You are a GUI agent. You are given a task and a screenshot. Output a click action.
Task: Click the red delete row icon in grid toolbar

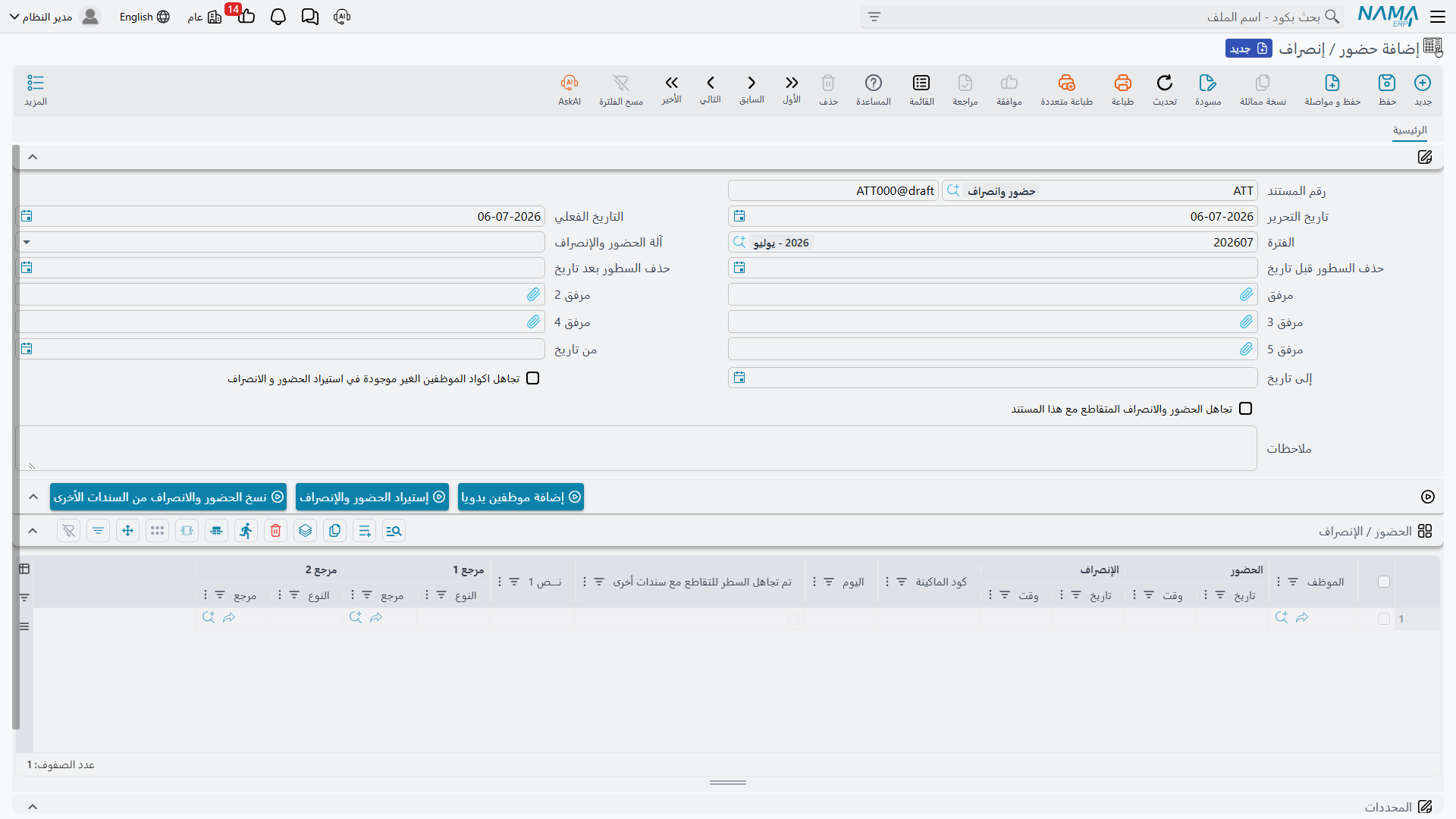(276, 531)
